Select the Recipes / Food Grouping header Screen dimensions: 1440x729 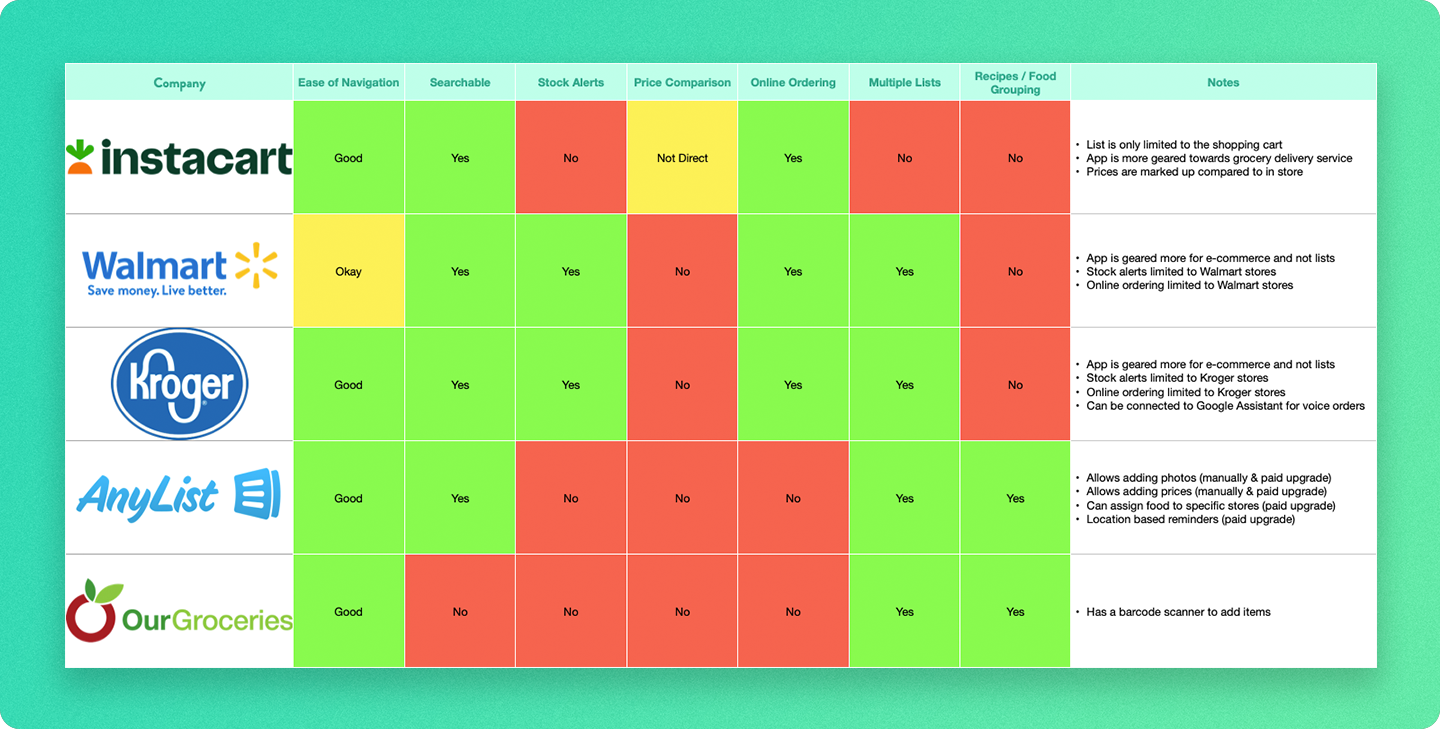pyautogui.click(x=1015, y=83)
